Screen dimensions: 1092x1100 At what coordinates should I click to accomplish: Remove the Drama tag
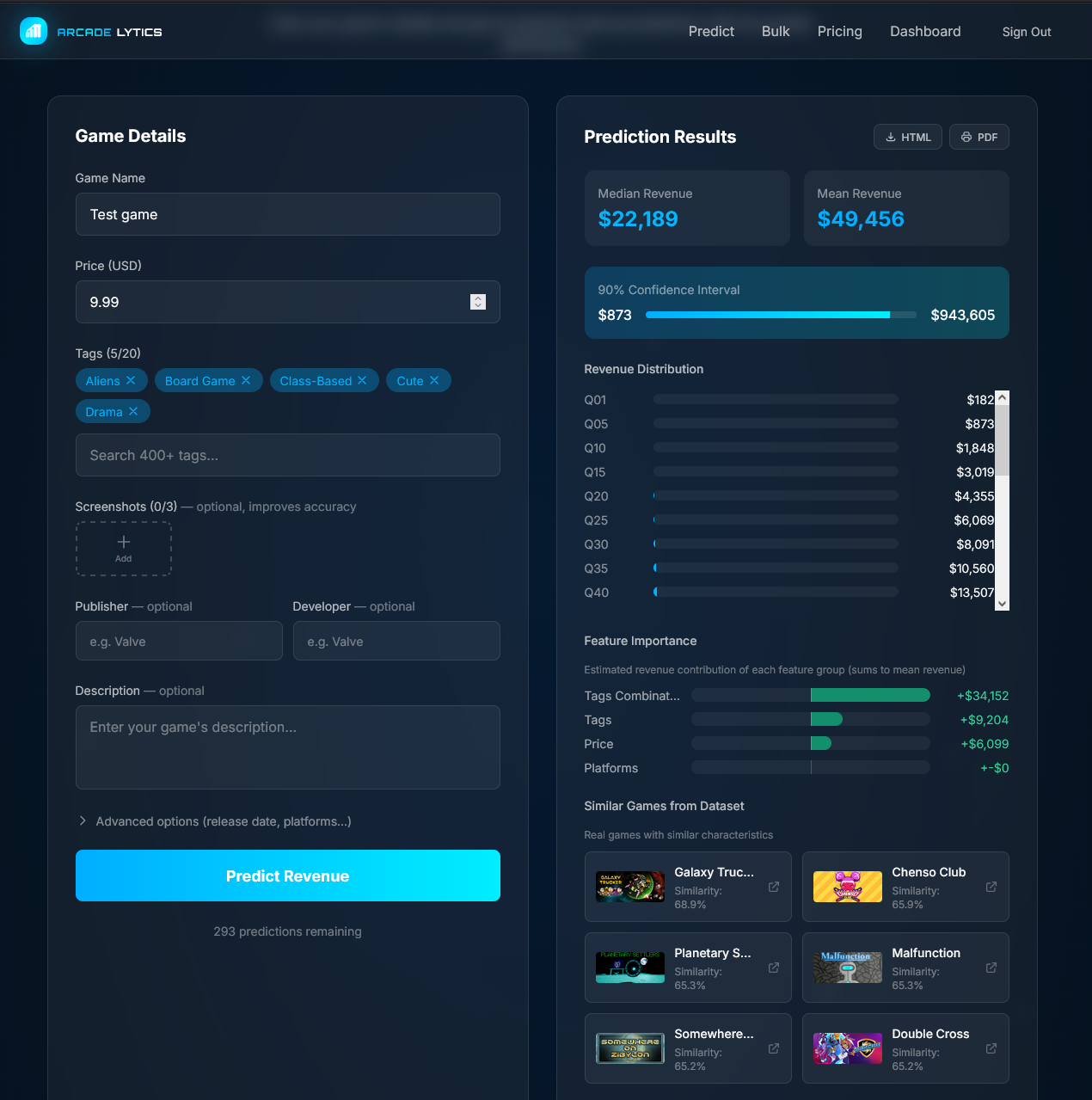coord(133,411)
